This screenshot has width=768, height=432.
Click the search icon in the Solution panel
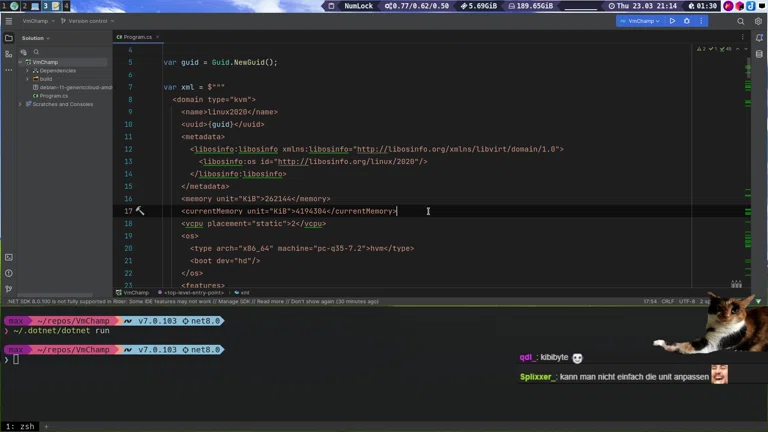tap(36, 52)
